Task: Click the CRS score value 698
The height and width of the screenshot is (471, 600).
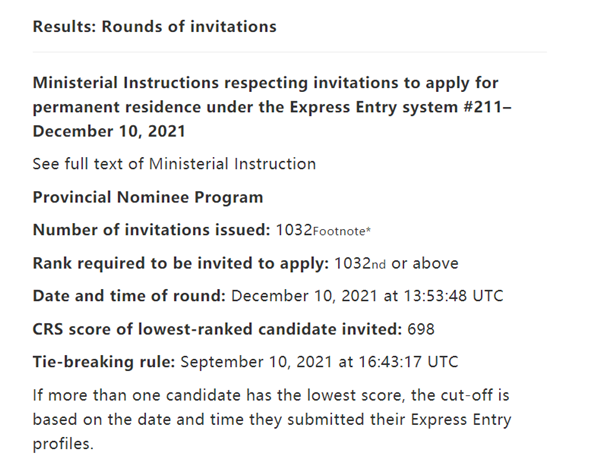Action: tap(421, 329)
